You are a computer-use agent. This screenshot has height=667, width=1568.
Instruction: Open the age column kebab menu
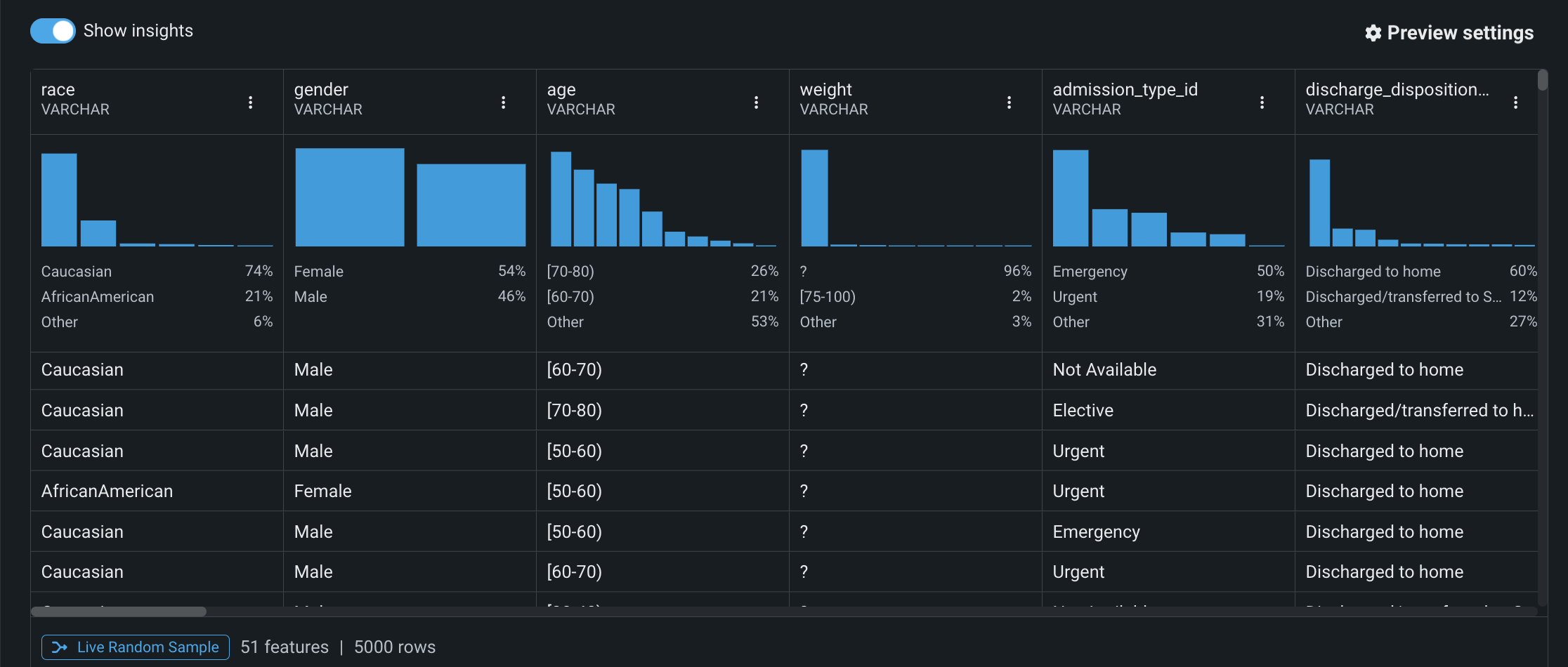coord(757,103)
